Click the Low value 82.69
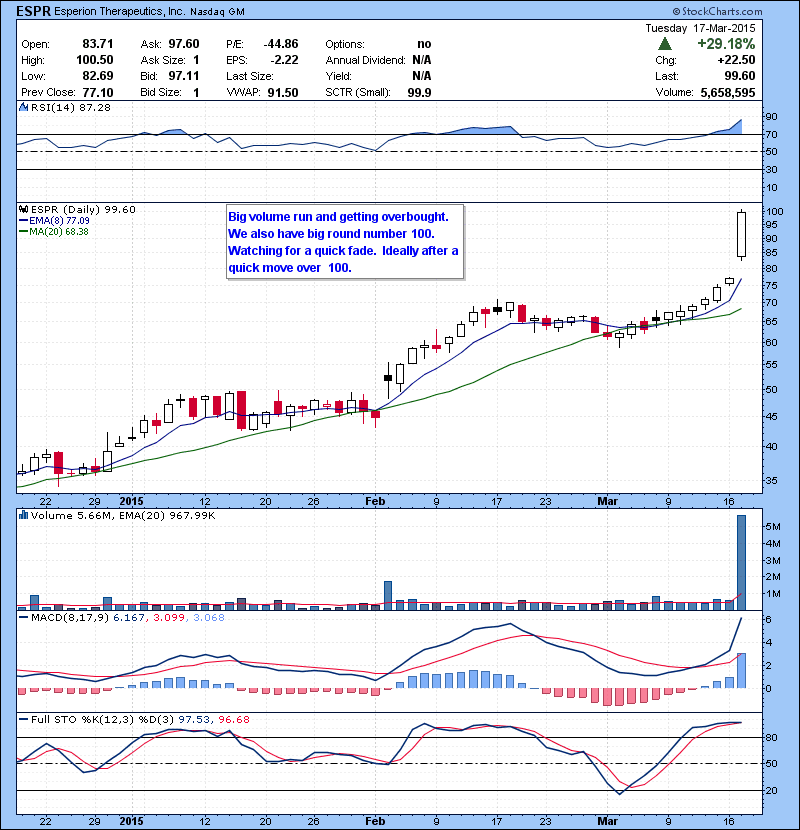Image resolution: width=800 pixels, height=830 pixels. [98, 76]
